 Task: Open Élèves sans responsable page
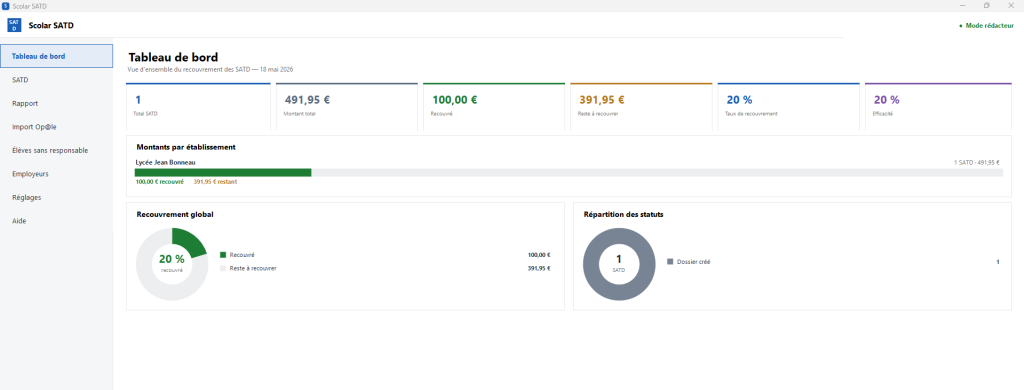click(57, 150)
